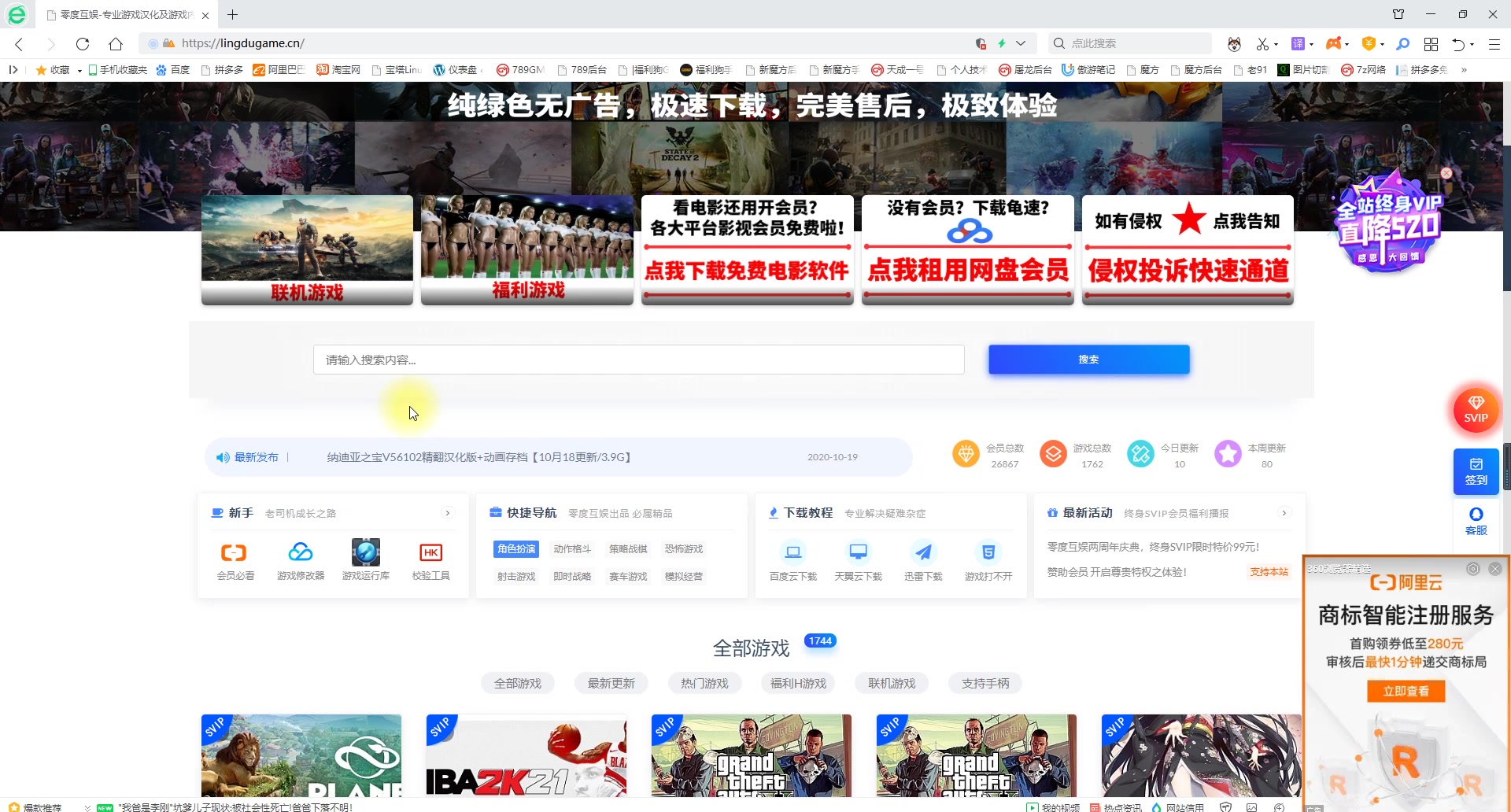Screen dimensions: 1511x812
Task: Click the undo closed tab icon
Action: pos(1458,44)
